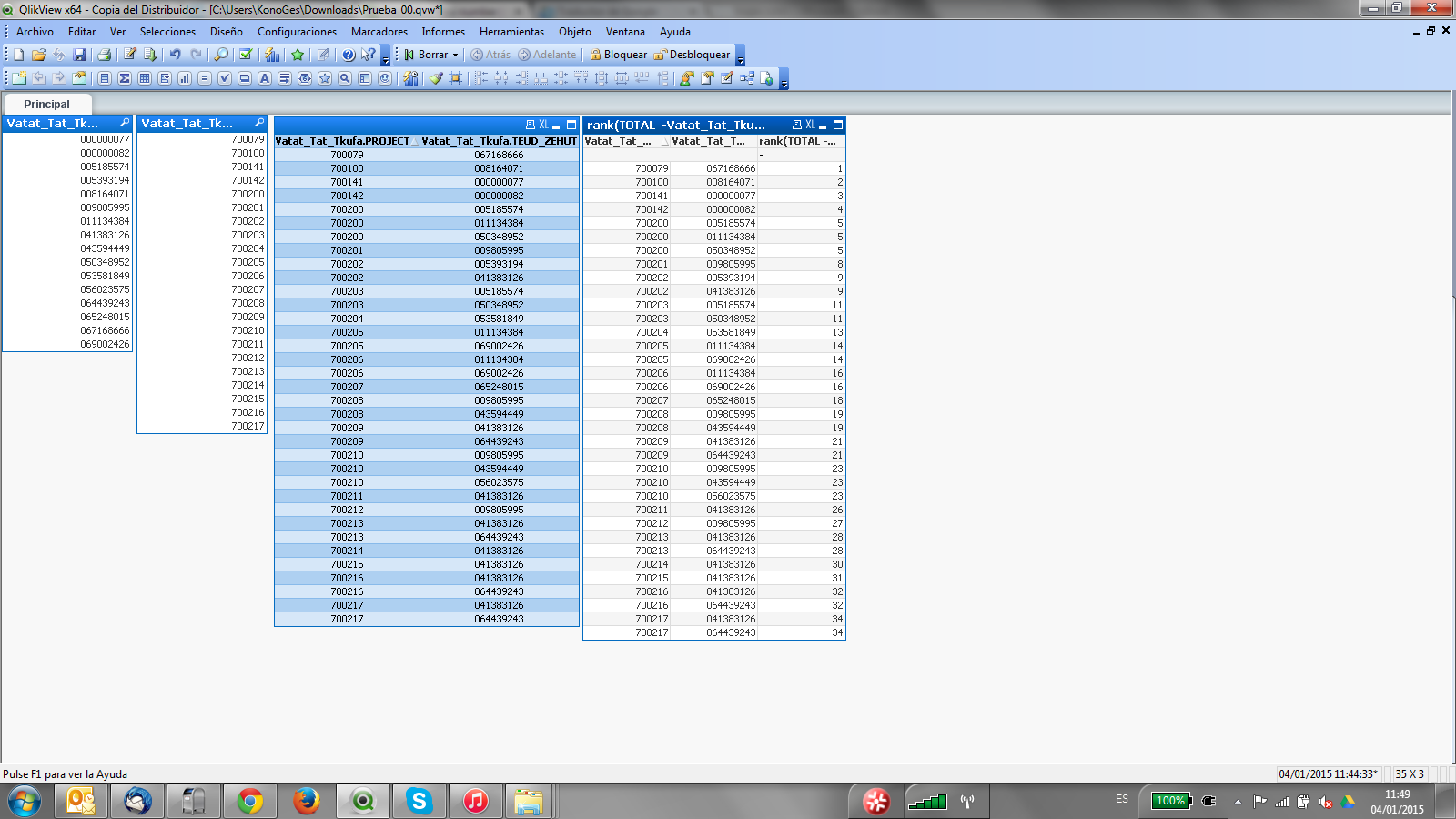The height and width of the screenshot is (819, 1456).
Task: Click the Format Painter brush icon
Action: point(437,78)
